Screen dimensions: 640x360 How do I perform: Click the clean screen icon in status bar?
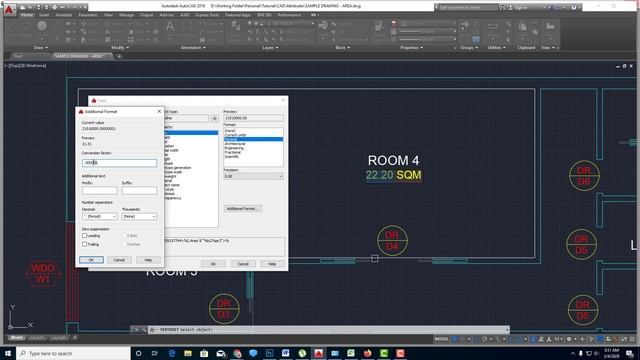pyautogui.click(x=624, y=339)
